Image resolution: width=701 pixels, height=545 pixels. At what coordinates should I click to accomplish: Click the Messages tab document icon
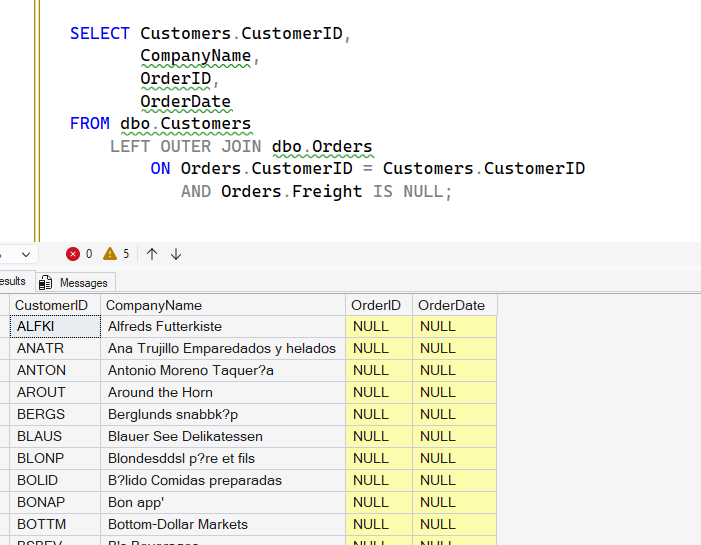(x=46, y=283)
